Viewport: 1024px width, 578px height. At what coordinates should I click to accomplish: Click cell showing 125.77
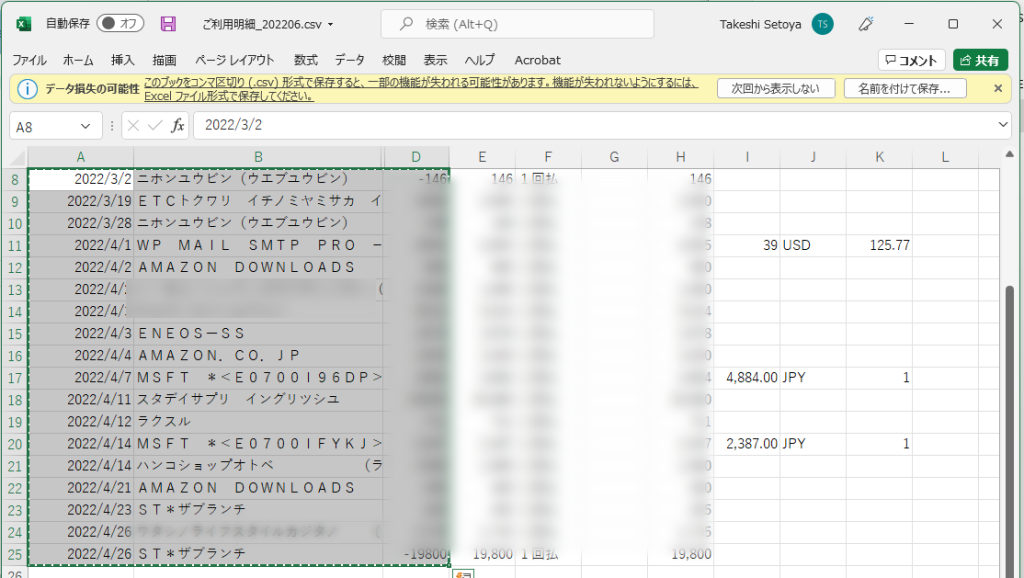point(880,246)
